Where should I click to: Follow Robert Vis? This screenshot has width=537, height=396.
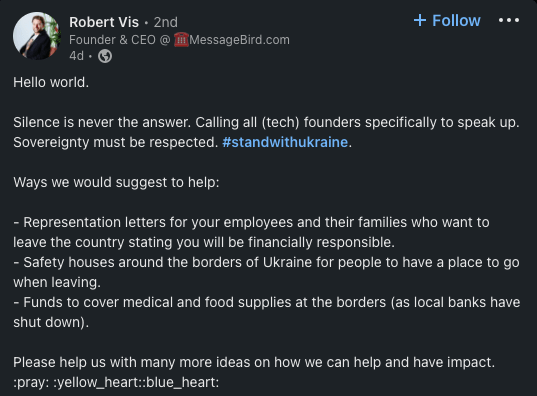coord(447,21)
